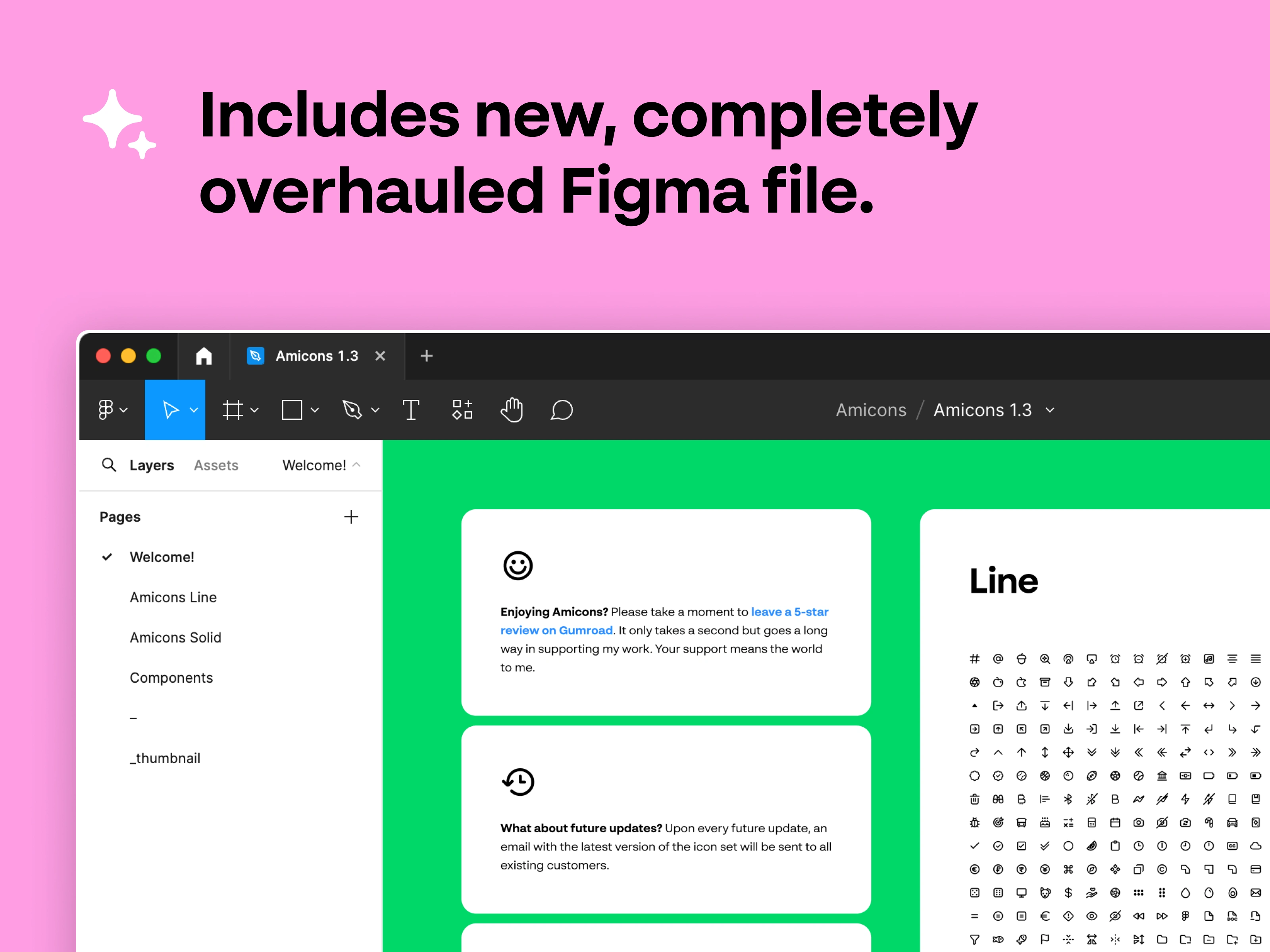Image resolution: width=1270 pixels, height=952 pixels.
Task: Activate the Hand tool
Action: 512,410
